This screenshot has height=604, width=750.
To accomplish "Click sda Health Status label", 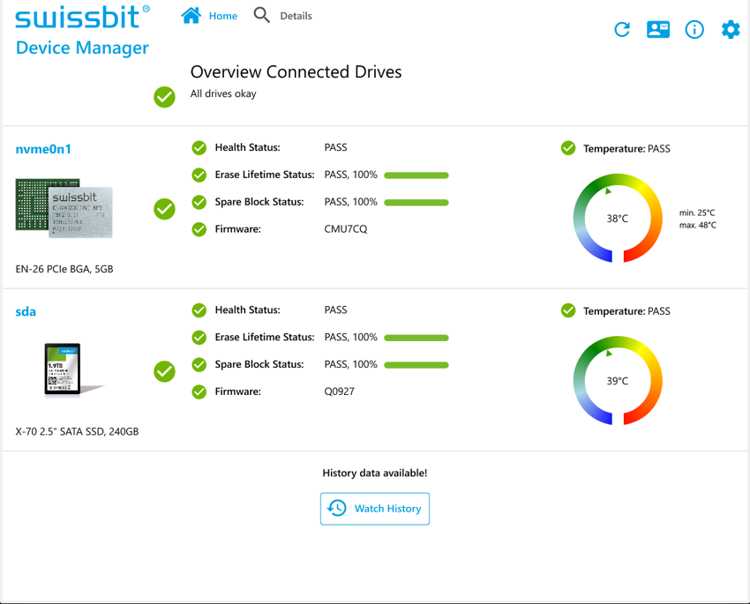I will (247, 310).
